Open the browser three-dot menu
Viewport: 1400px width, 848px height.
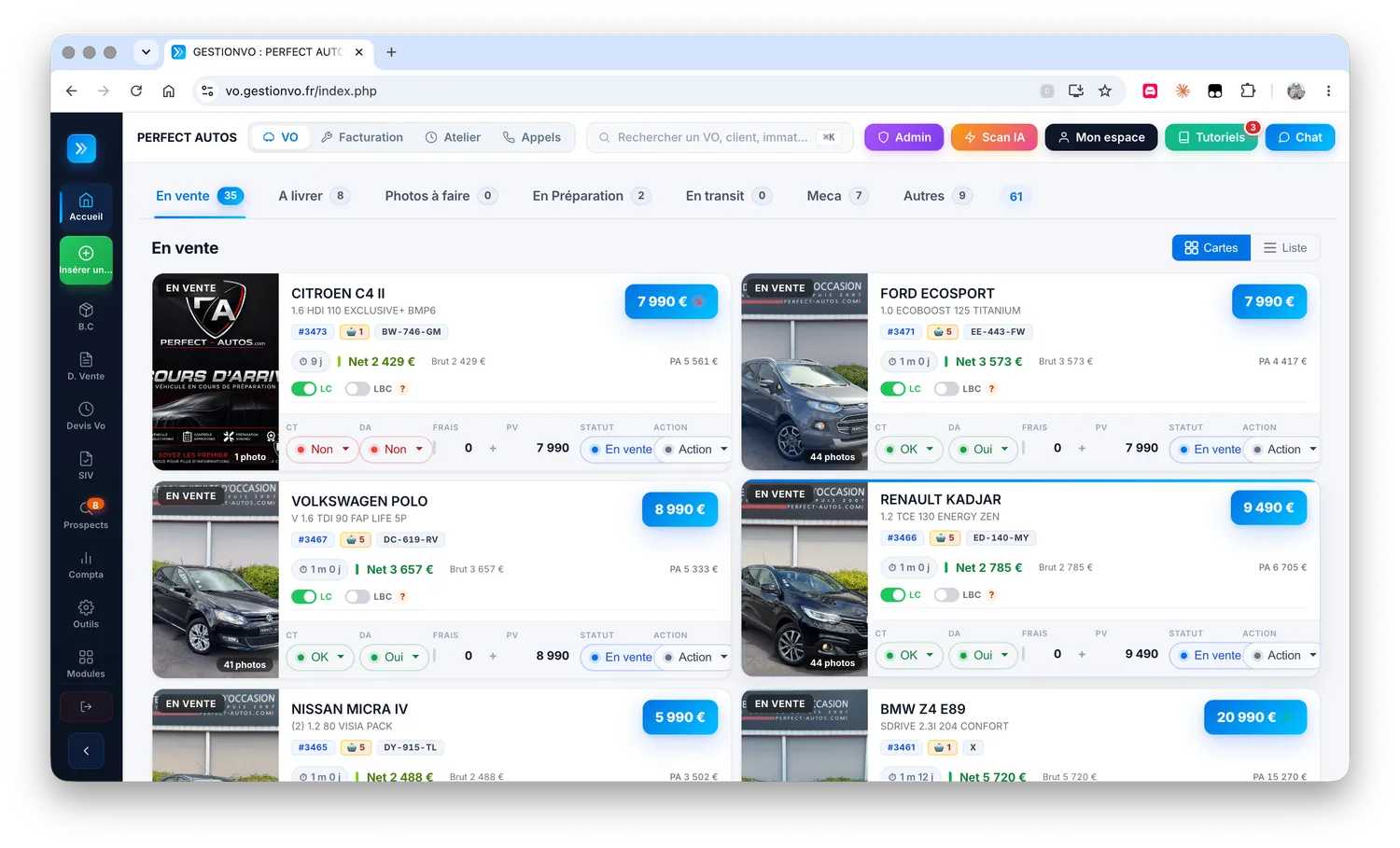[1328, 90]
